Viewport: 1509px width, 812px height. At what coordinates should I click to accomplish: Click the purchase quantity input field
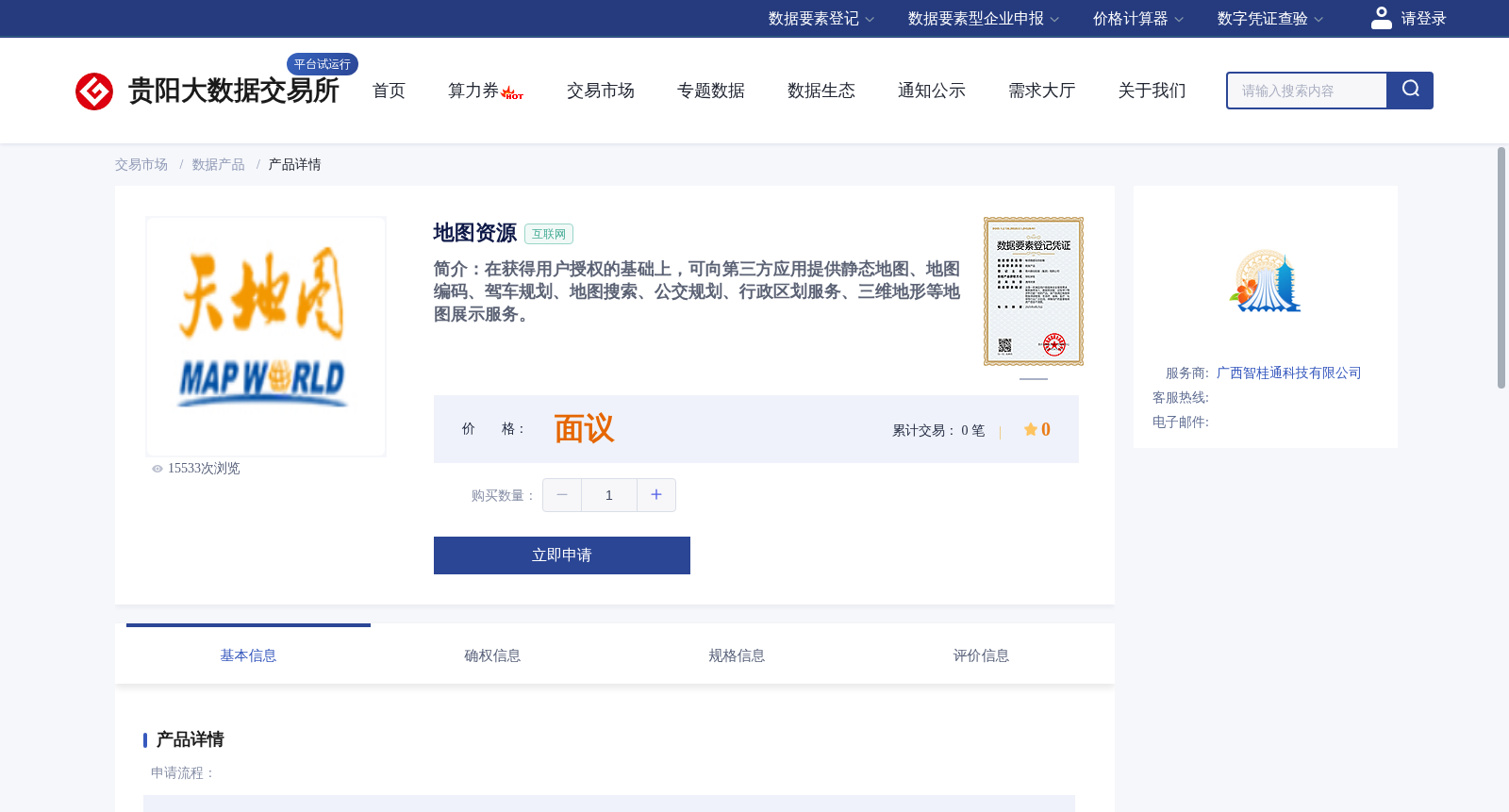(609, 495)
